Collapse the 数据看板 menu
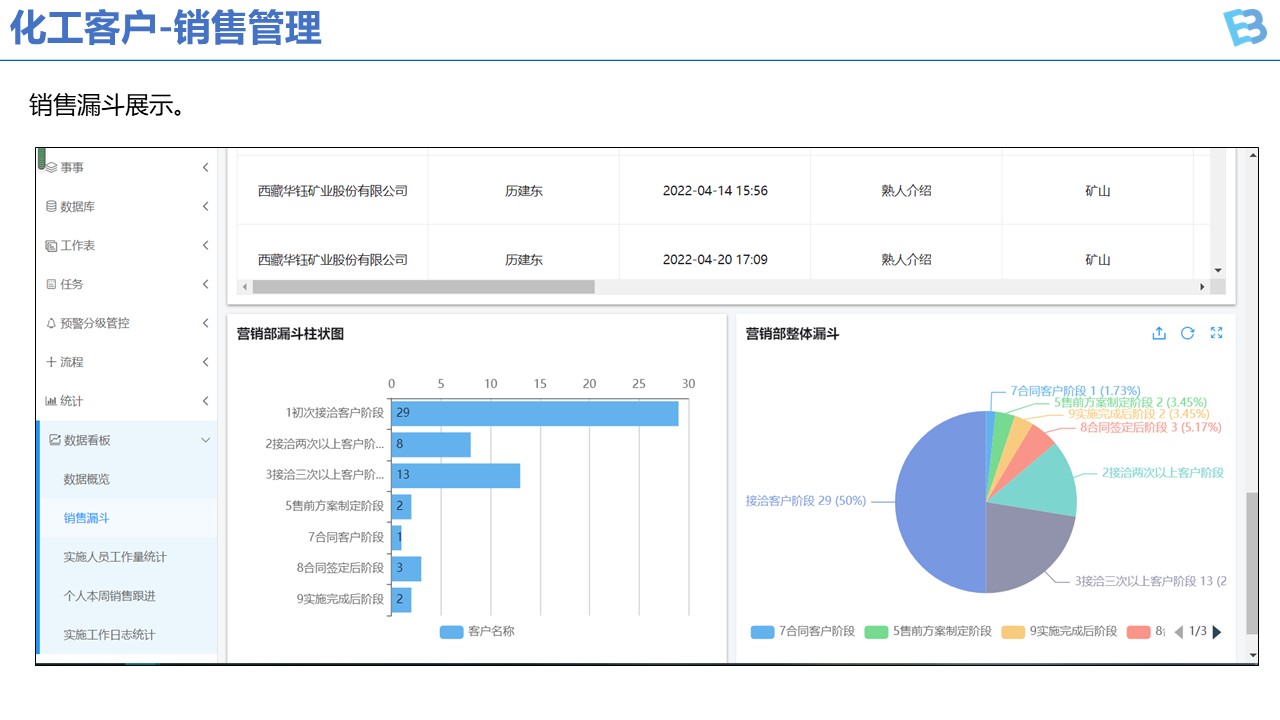 click(x=205, y=441)
